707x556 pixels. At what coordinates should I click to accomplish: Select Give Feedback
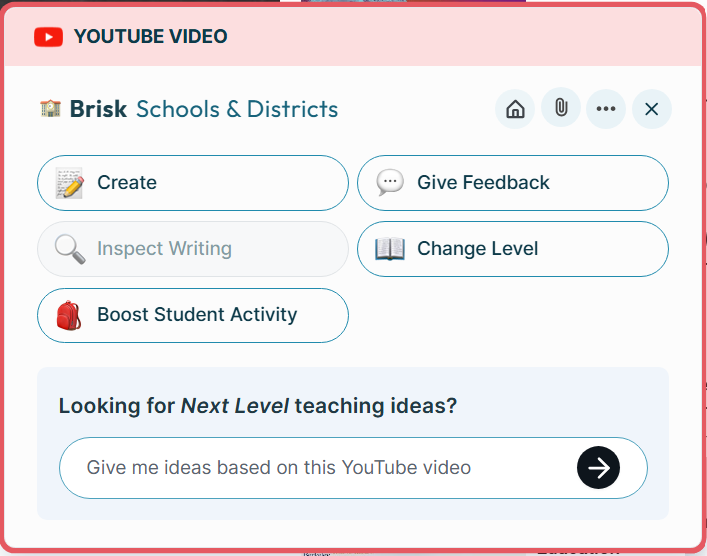(513, 183)
